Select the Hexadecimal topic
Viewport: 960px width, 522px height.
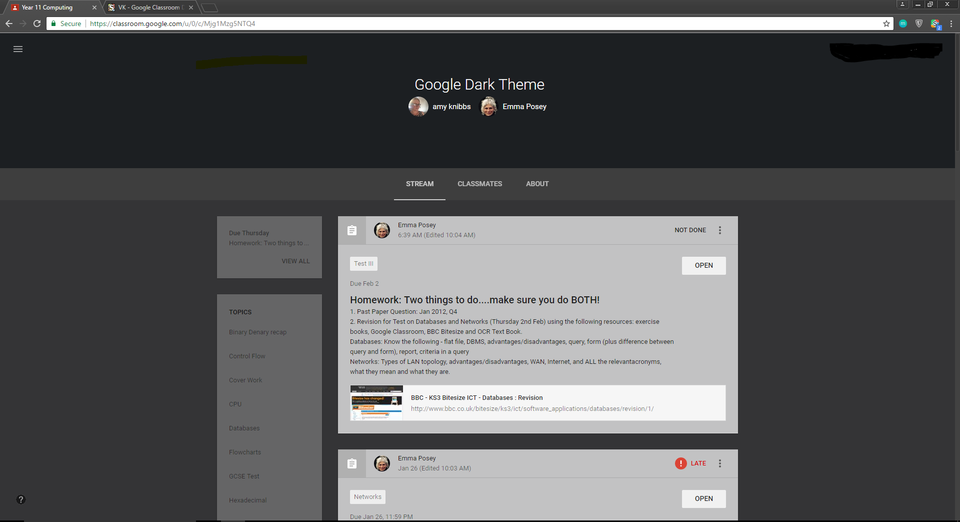point(247,500)
